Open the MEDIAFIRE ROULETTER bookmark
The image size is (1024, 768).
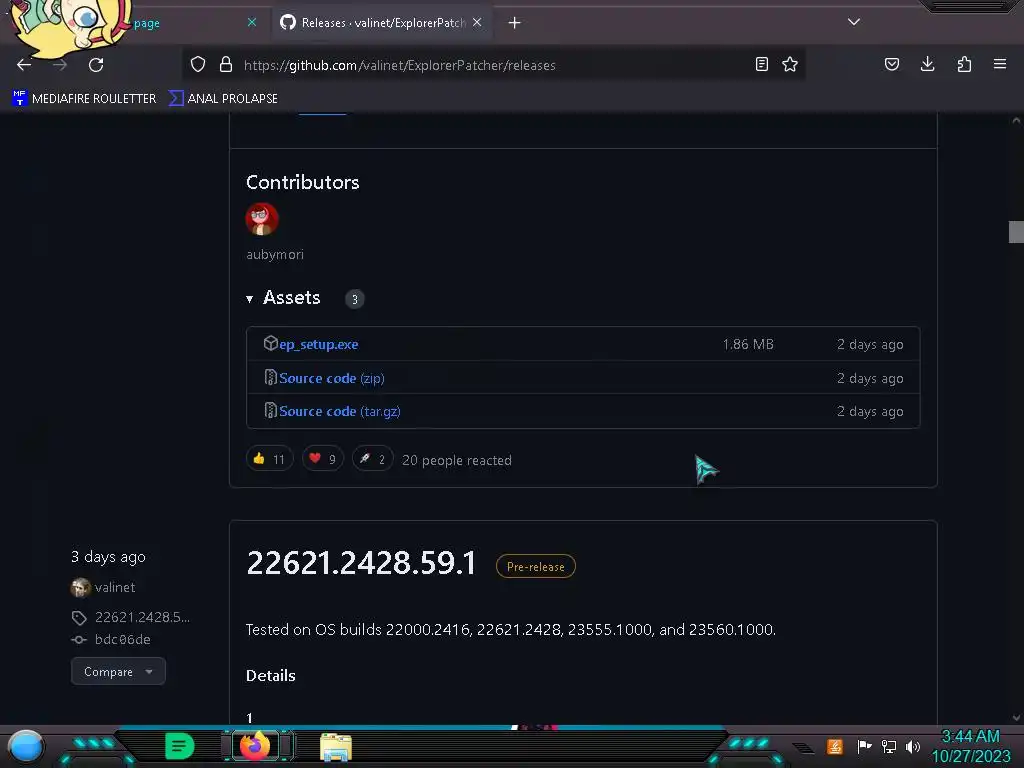click(84, 99)
